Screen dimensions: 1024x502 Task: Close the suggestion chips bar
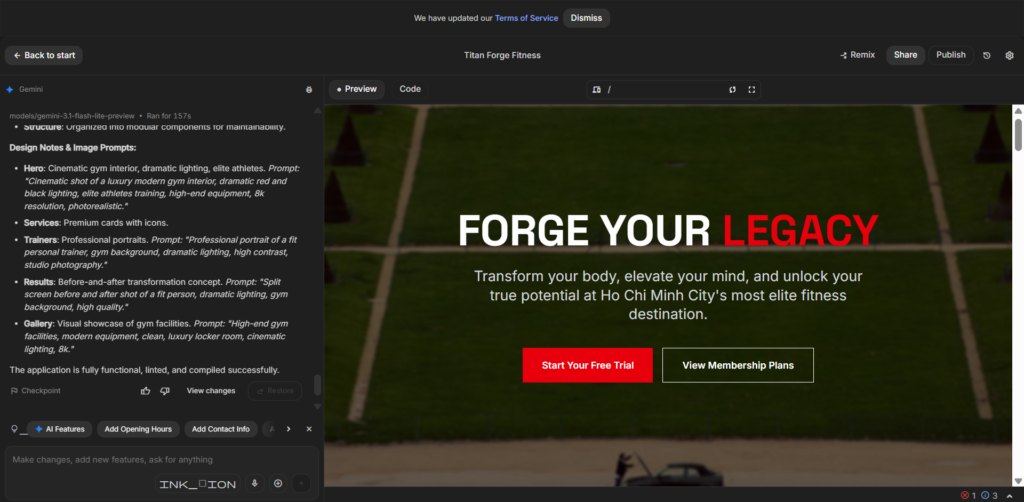(309, 429)
